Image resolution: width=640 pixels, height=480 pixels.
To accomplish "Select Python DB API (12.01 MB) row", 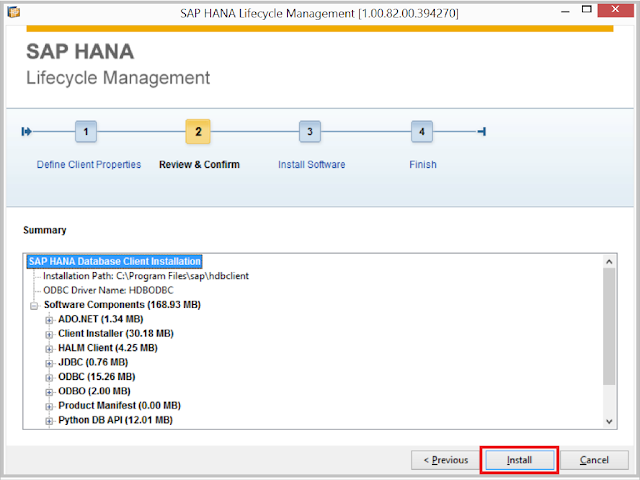I will coord(116,420).
